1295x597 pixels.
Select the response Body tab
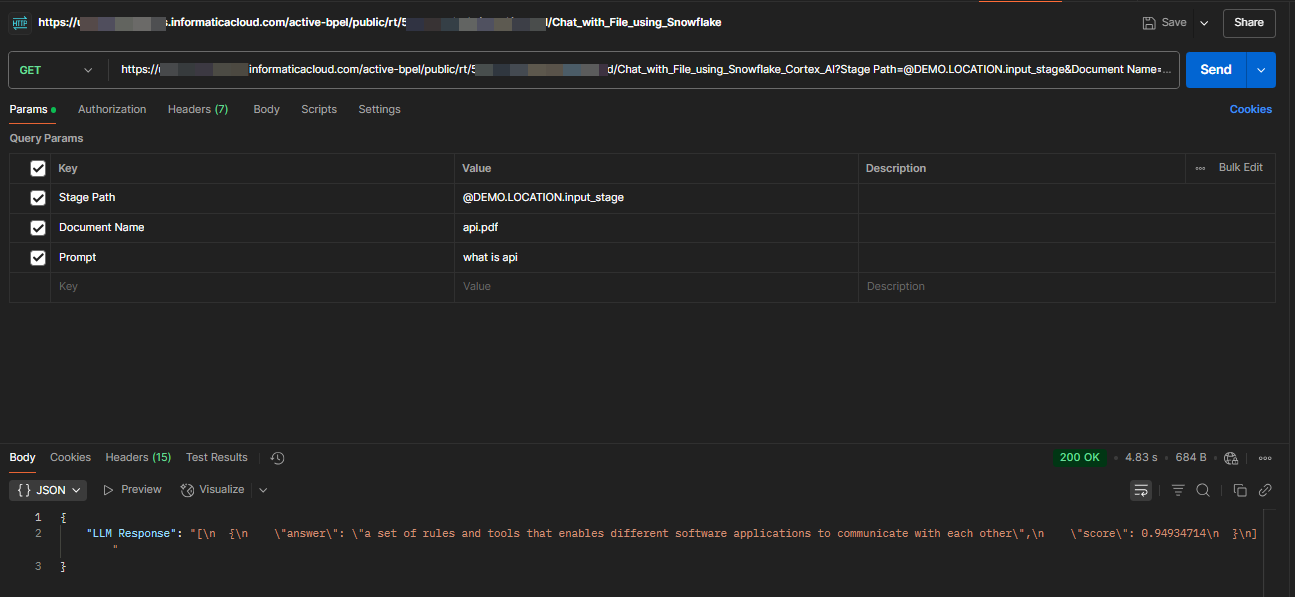pos(22,457)
